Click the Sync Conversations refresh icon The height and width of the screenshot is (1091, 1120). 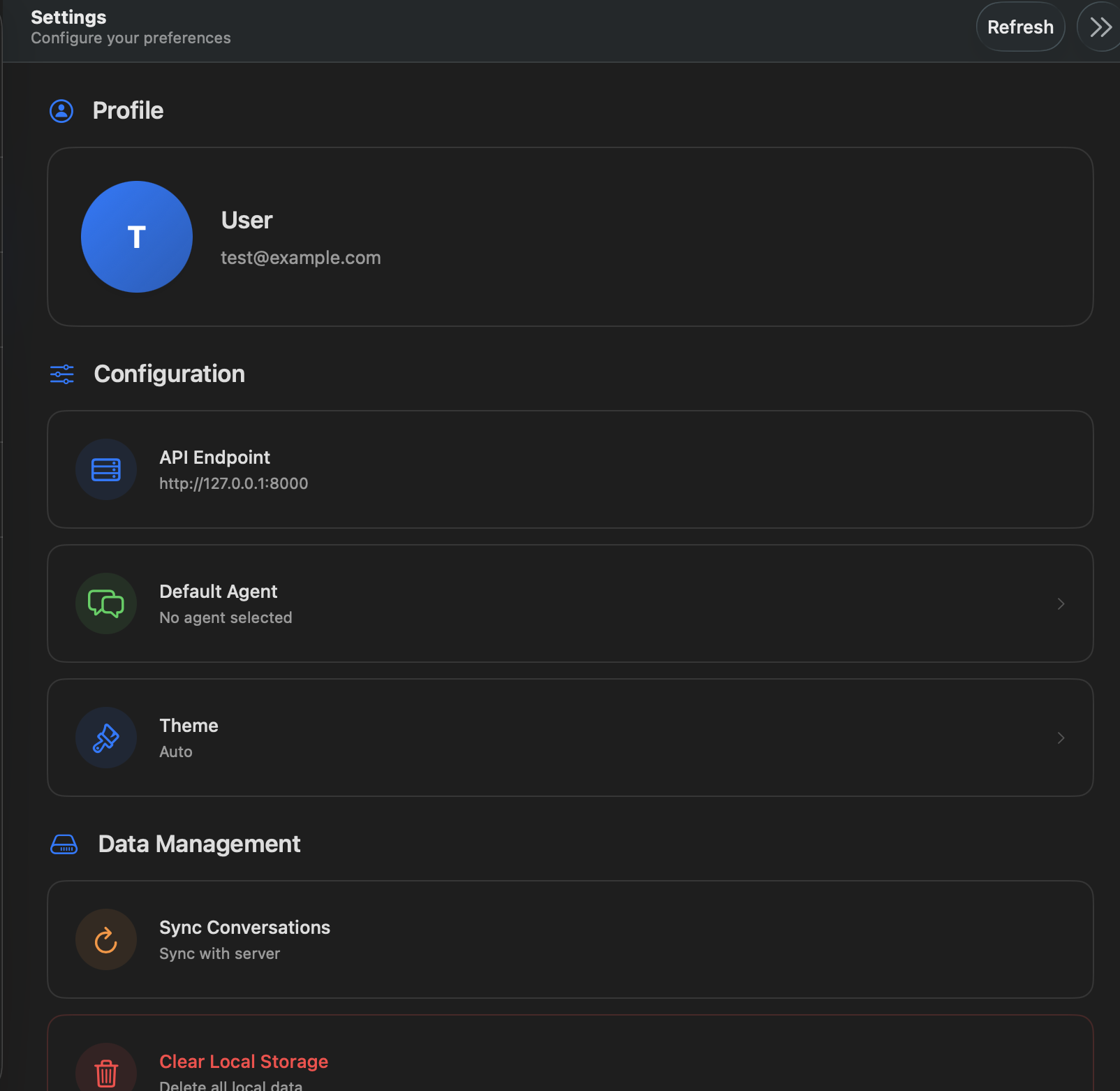pyautogui.click(x=105, y=939)
